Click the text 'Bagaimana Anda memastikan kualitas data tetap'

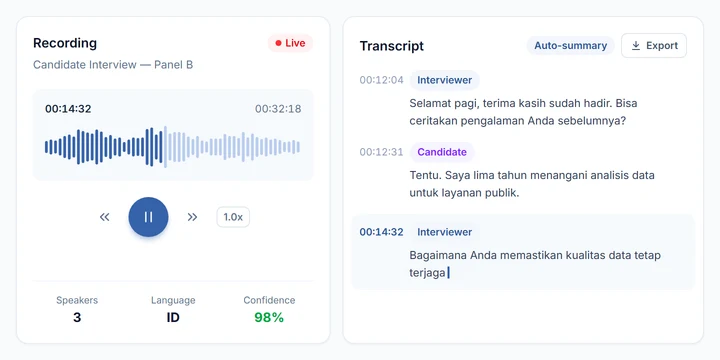[x=535, y=255]
